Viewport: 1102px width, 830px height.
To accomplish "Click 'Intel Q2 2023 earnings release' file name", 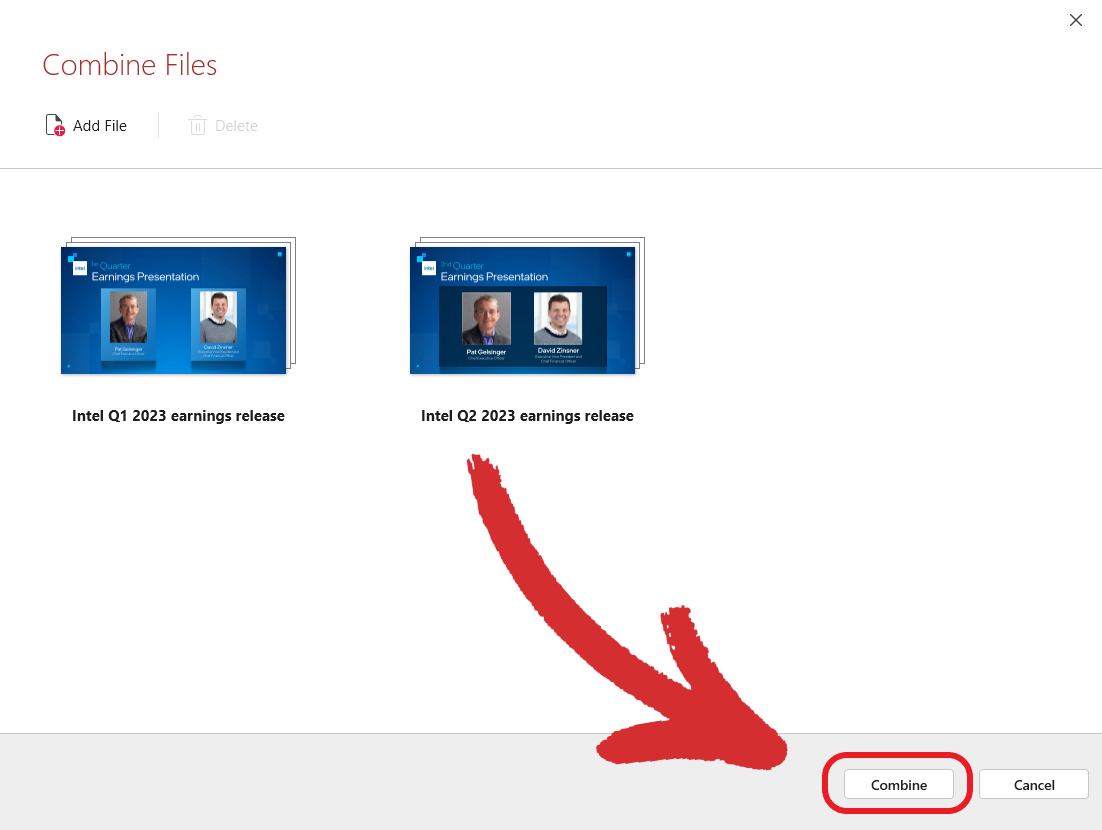I will (x=527, y=416).
